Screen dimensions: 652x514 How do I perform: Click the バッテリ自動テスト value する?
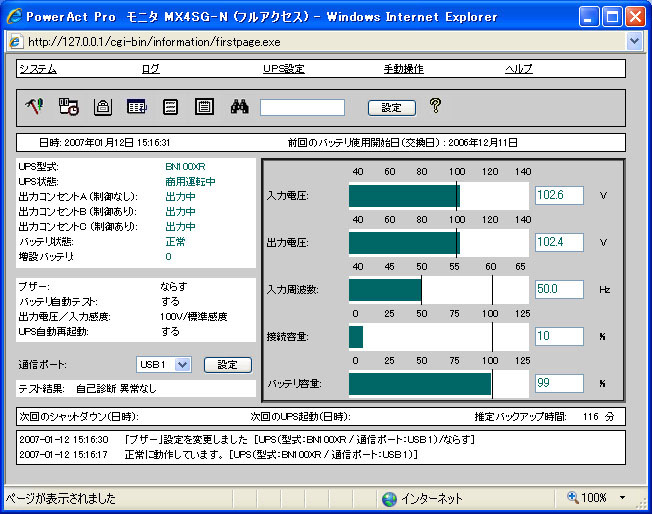pyautogui.click(x=170, y=301)
